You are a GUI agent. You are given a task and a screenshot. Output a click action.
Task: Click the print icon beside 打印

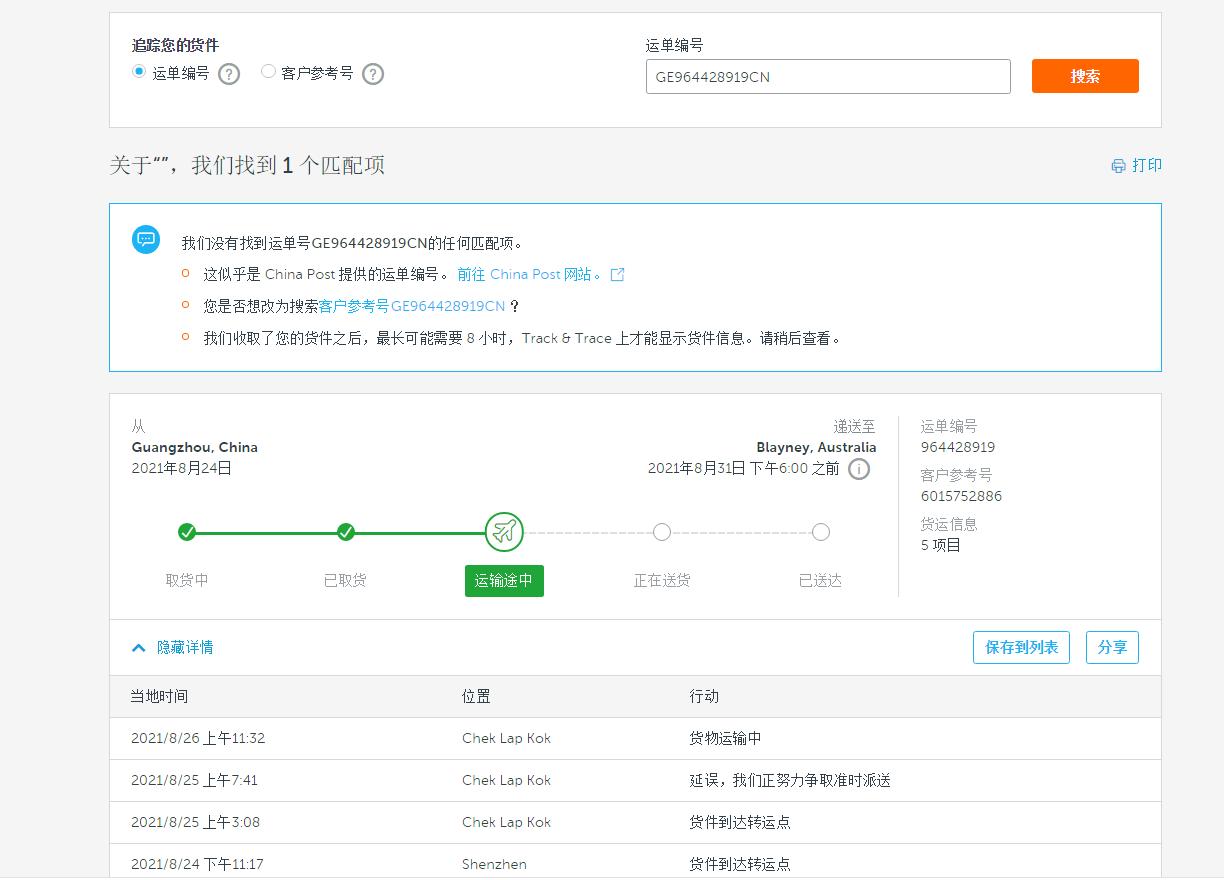tap(1118, 166)
